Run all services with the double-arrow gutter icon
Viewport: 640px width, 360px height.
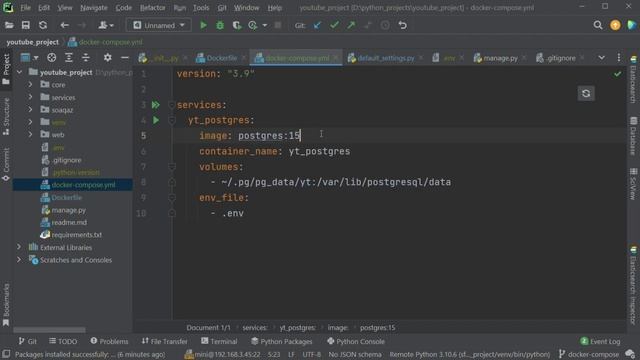tap(156, 105)
